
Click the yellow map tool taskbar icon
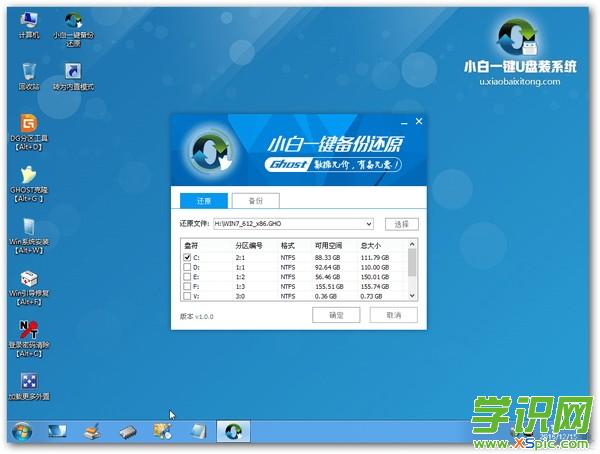pyautogui.click(x=163, y=431)
